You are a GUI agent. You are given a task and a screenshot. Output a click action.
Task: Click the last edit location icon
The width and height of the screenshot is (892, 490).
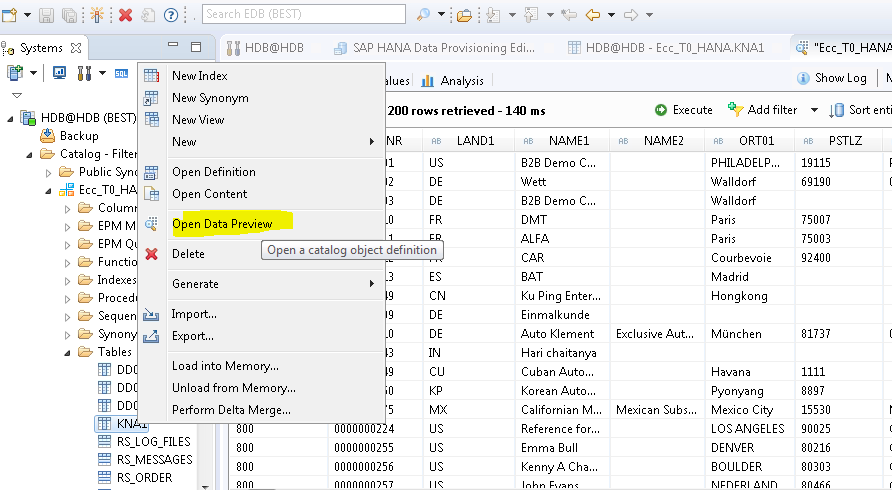tap(568, 15)
